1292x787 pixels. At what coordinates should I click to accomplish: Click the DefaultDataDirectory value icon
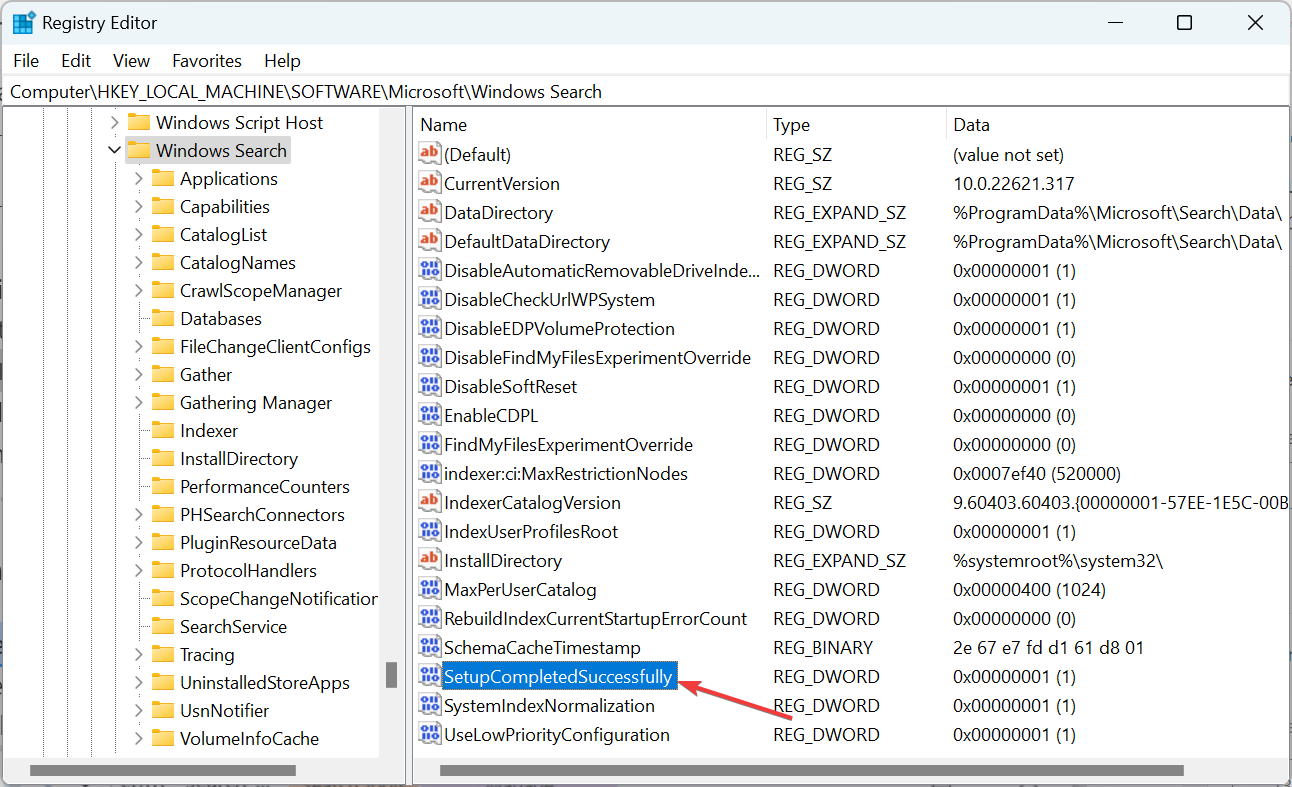[x=430, y=241]
